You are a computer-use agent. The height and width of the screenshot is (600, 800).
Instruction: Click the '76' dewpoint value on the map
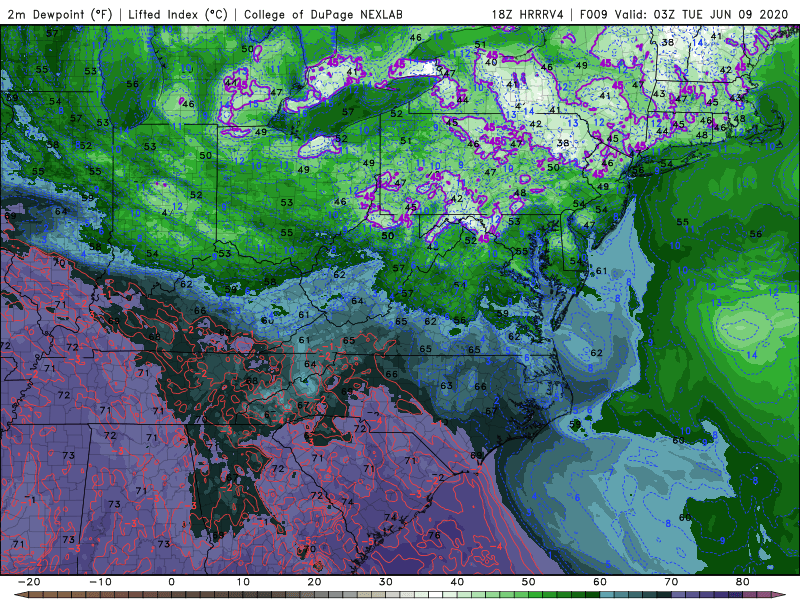434,535
